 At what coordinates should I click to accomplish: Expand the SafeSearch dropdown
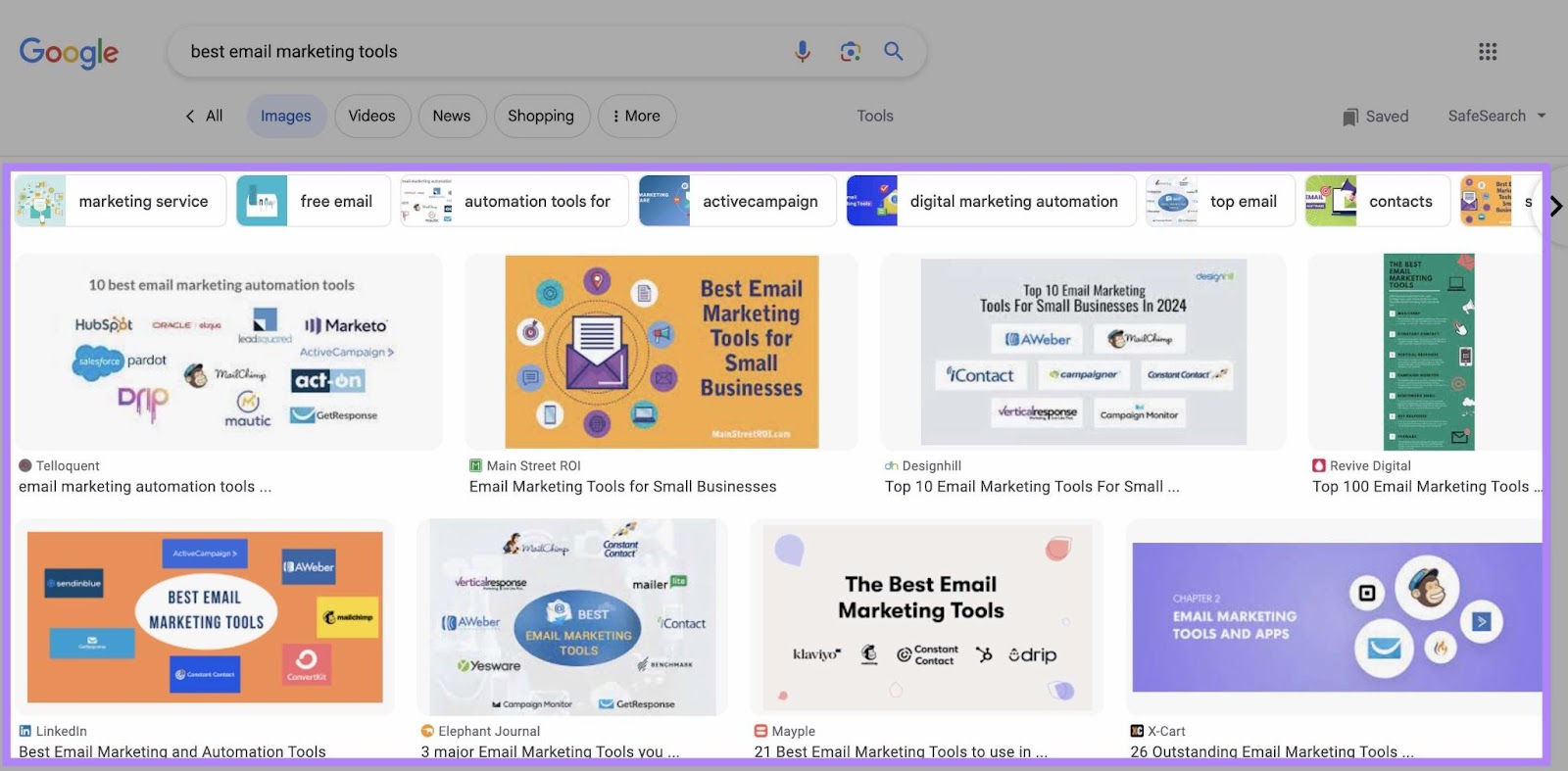click(x=1496, y=116)
